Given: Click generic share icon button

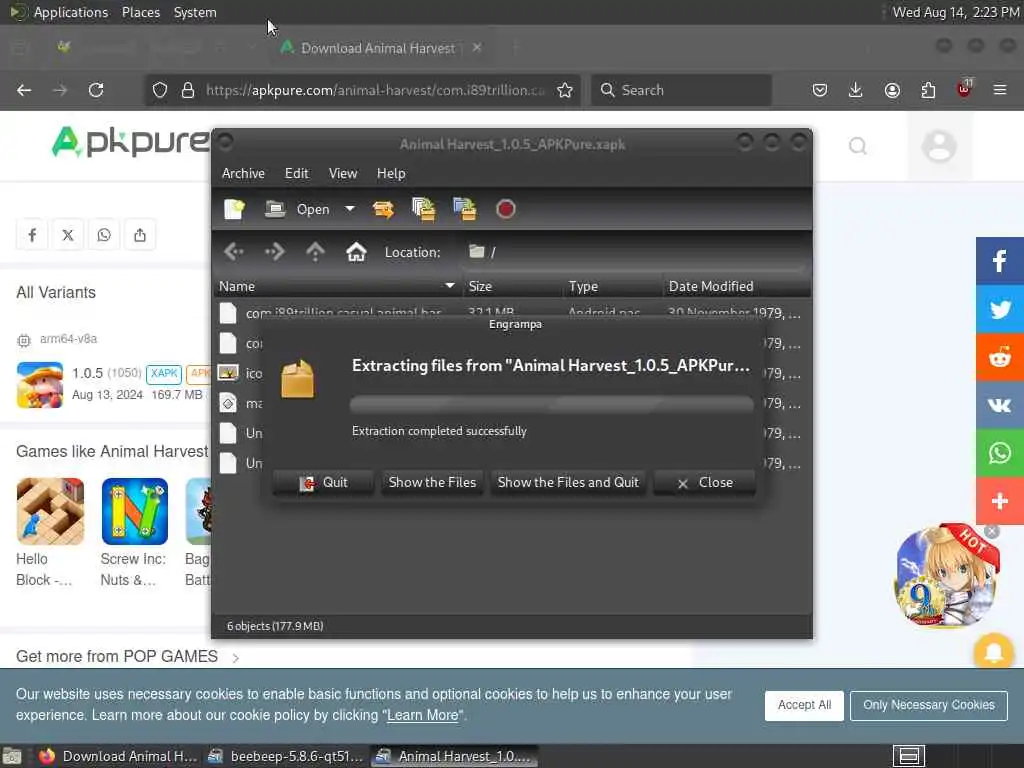Looking at the screenshot, I should click(140, 234).
